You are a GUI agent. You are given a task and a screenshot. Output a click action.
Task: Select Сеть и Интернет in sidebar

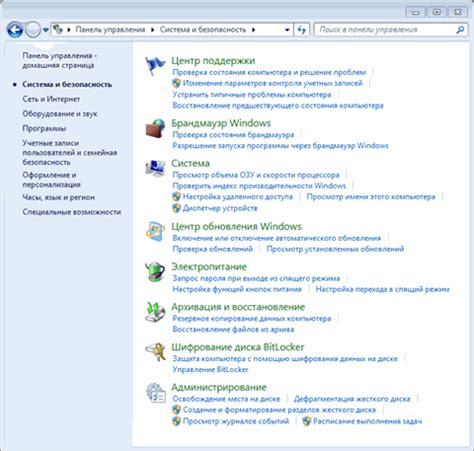(x=51, y=99)
